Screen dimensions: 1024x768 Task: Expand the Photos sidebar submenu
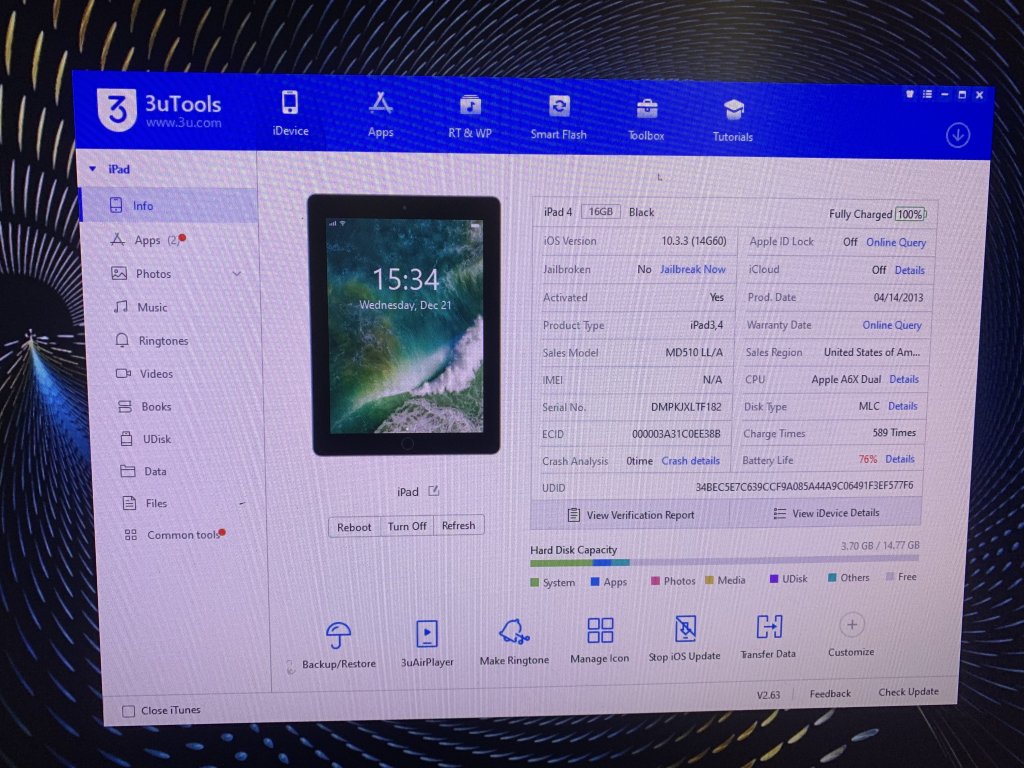tap(236, 274)
